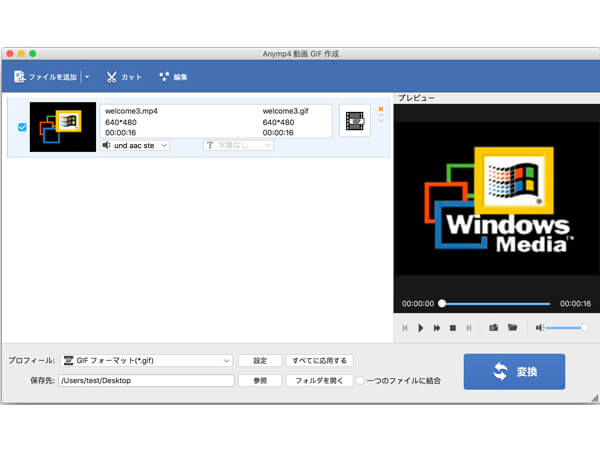The image size is (600, 450).
Task: Click the Add File (ファイルを追加) toolbar button
Action: (46, 77)
